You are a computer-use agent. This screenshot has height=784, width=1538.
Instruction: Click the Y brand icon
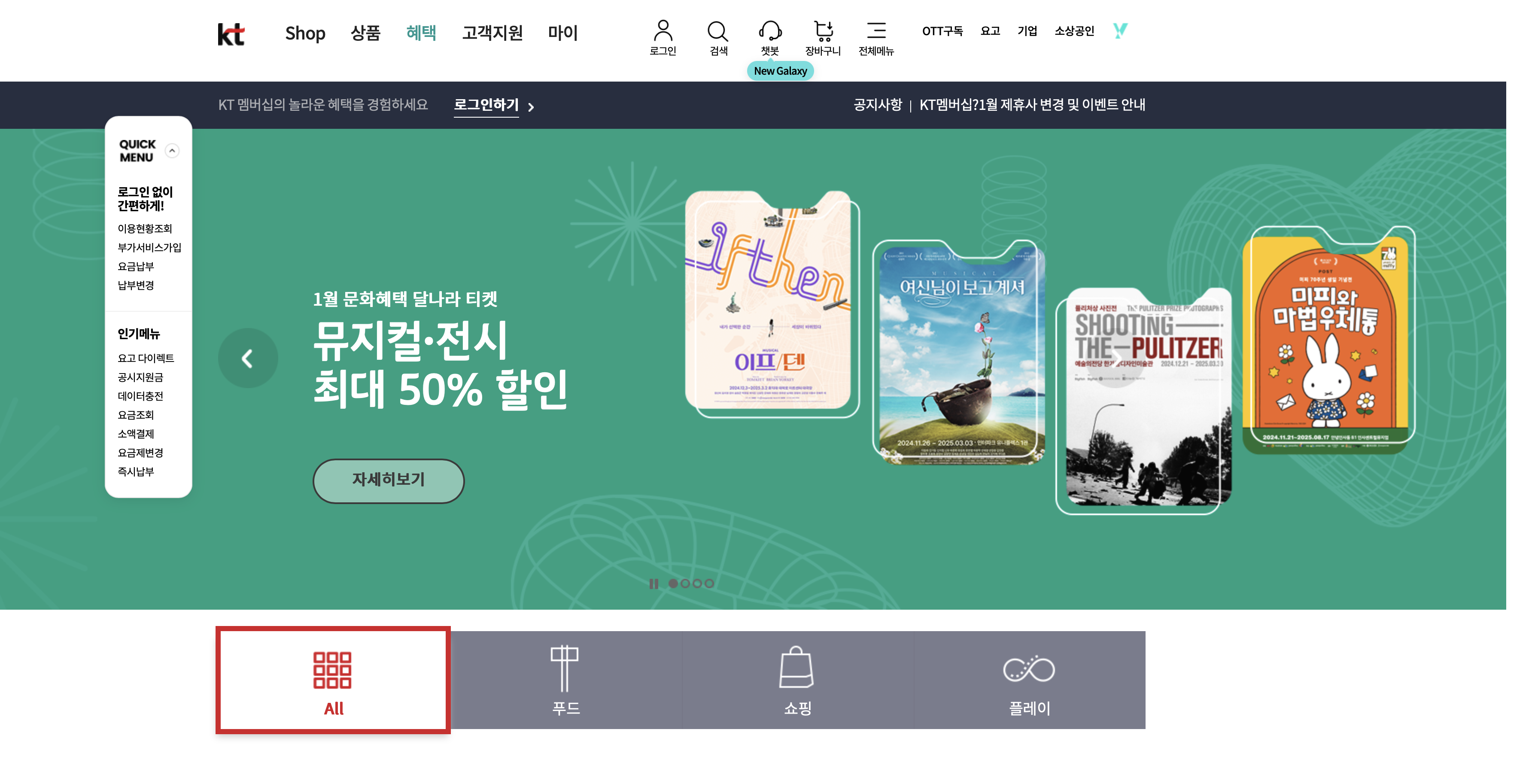point(1120,30)
